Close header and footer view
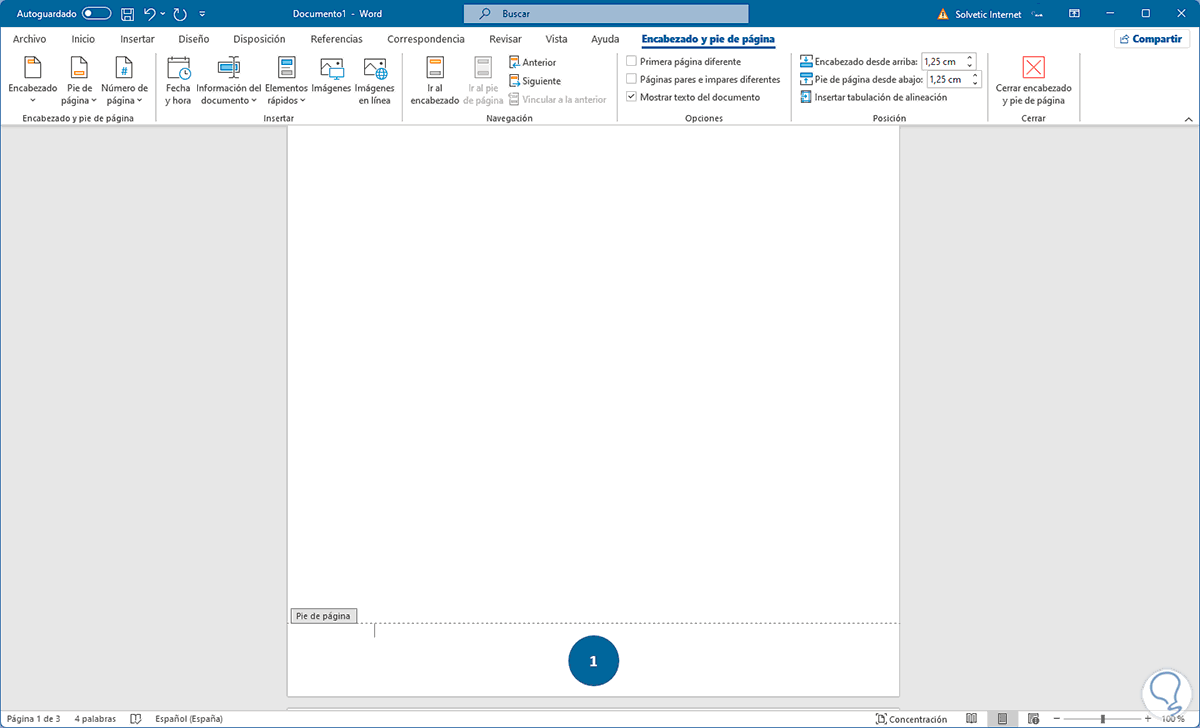 [1033, 81]
